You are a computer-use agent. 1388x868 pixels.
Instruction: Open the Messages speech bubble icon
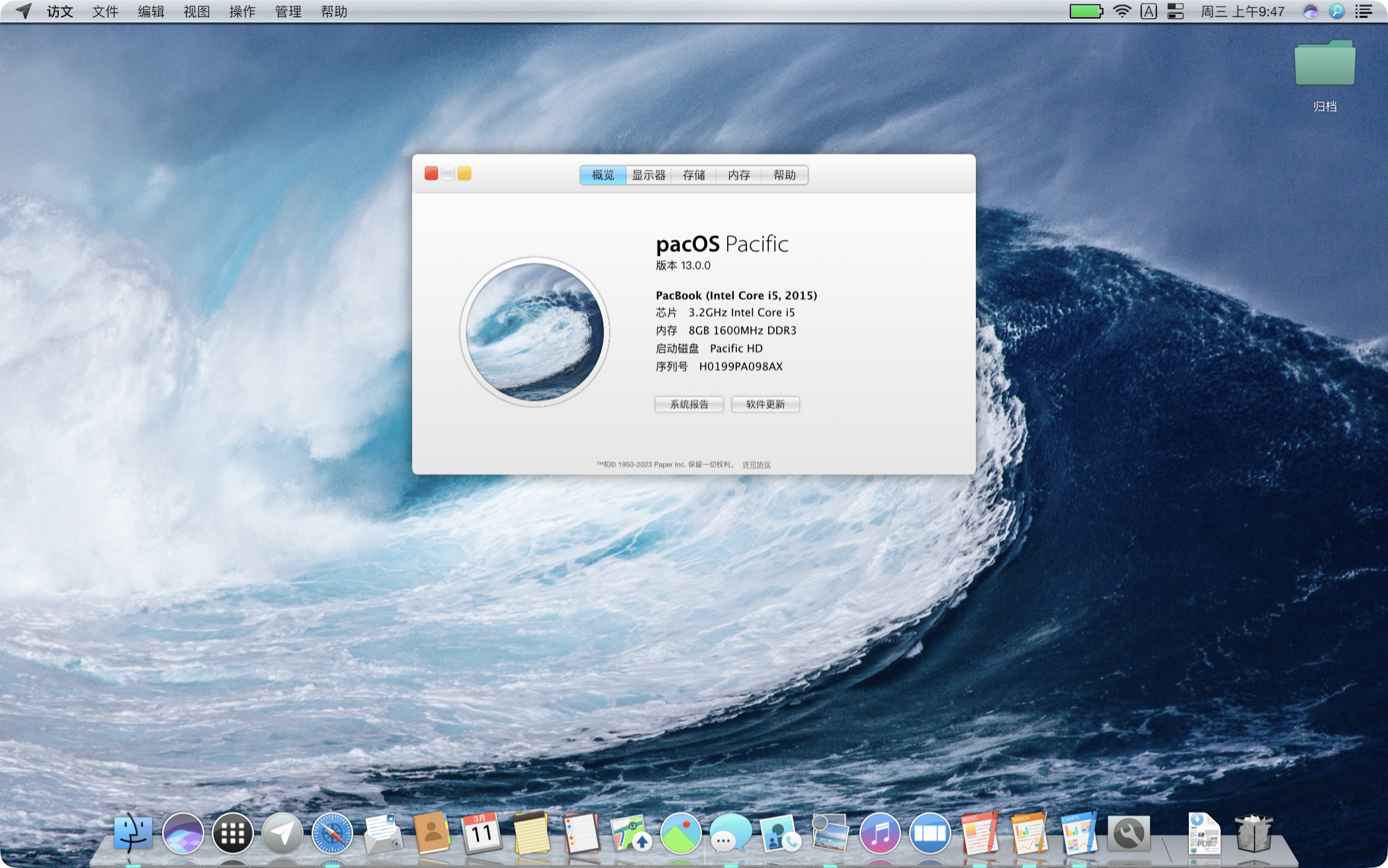point(730,833)
